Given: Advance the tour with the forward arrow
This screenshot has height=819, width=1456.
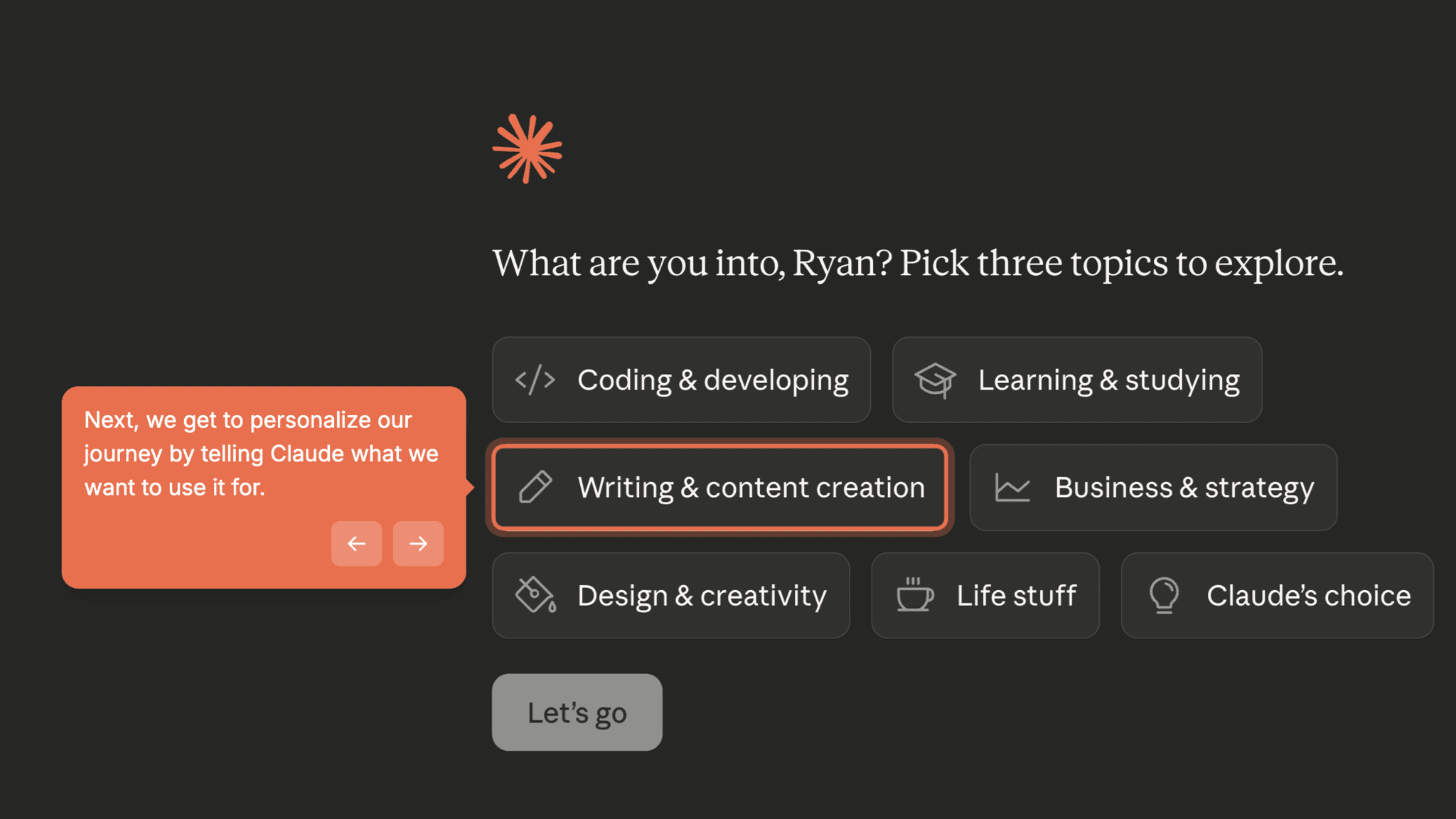Looking at the screenshot, I should point(418,543).
